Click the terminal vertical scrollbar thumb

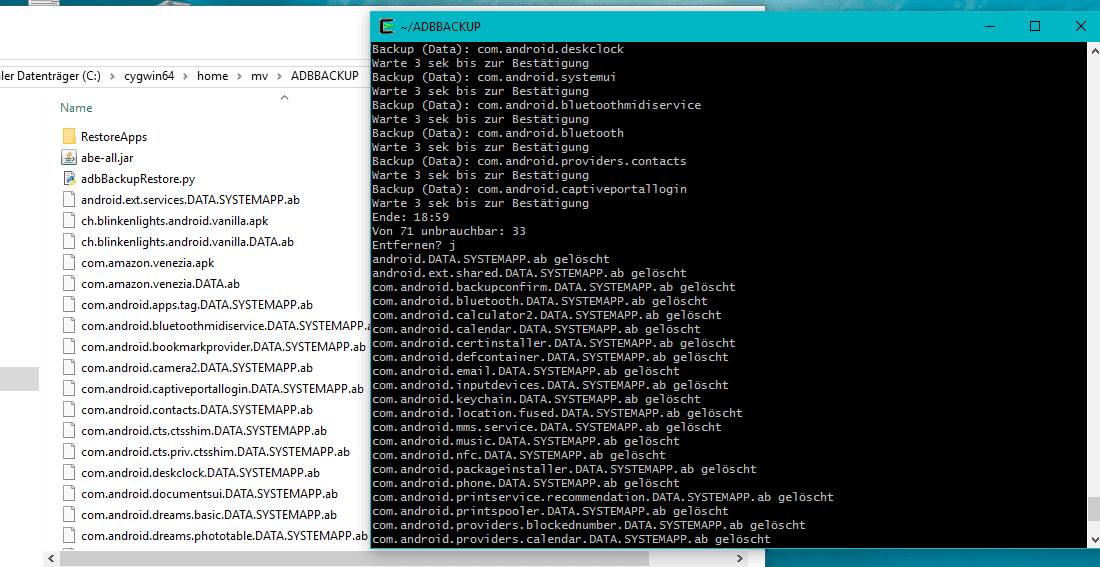coord(1094,509)
